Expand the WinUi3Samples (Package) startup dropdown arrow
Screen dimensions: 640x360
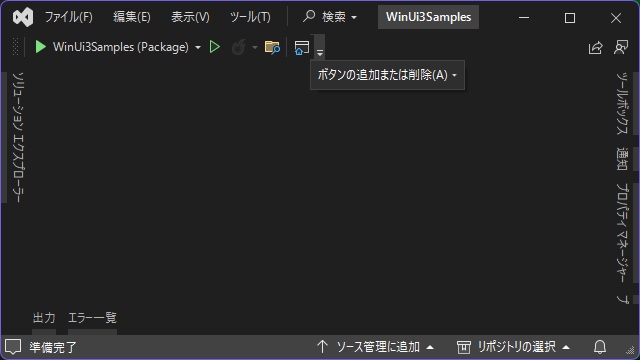click(198, 47)
